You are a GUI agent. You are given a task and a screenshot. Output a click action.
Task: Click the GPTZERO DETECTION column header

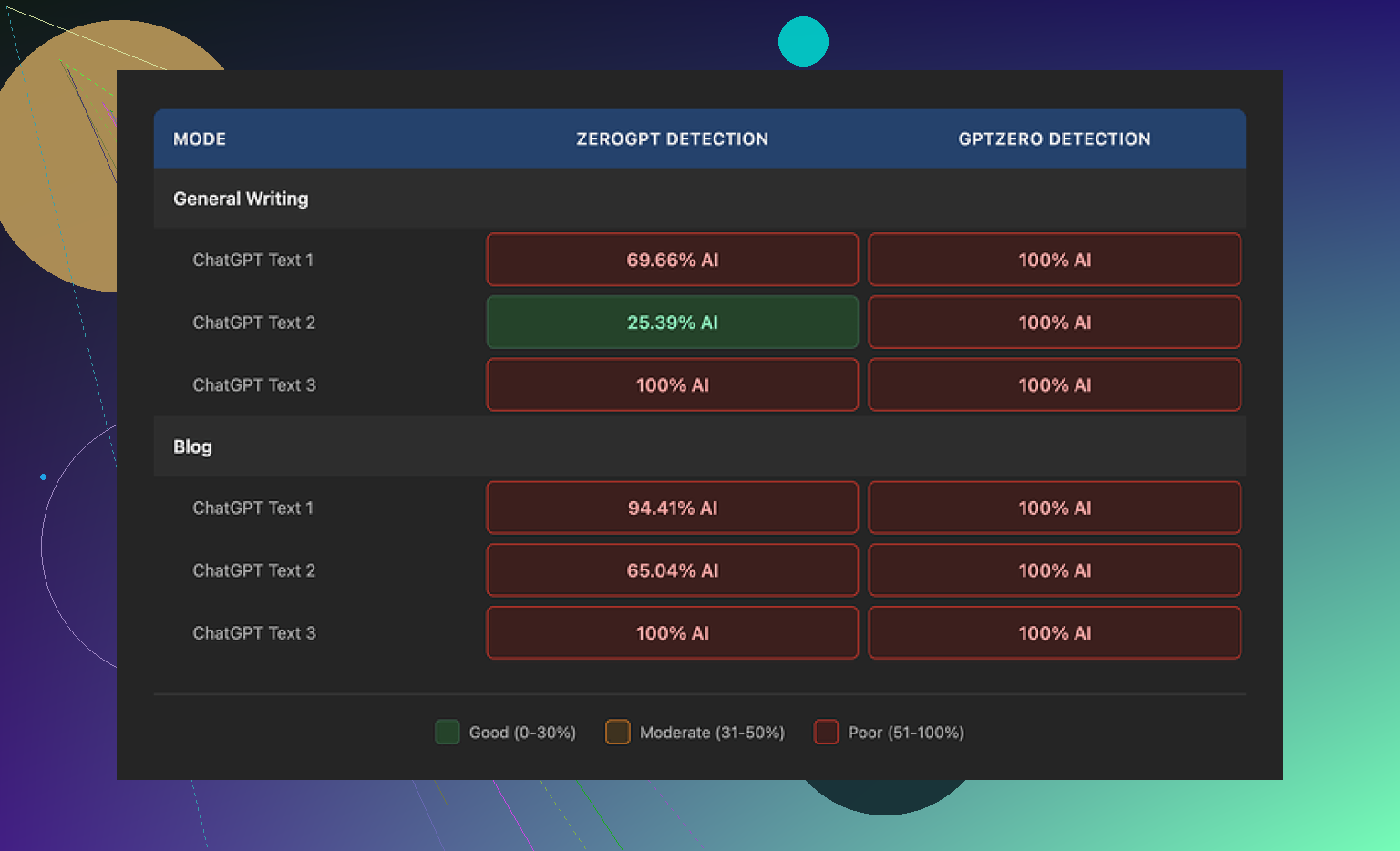1054,139
